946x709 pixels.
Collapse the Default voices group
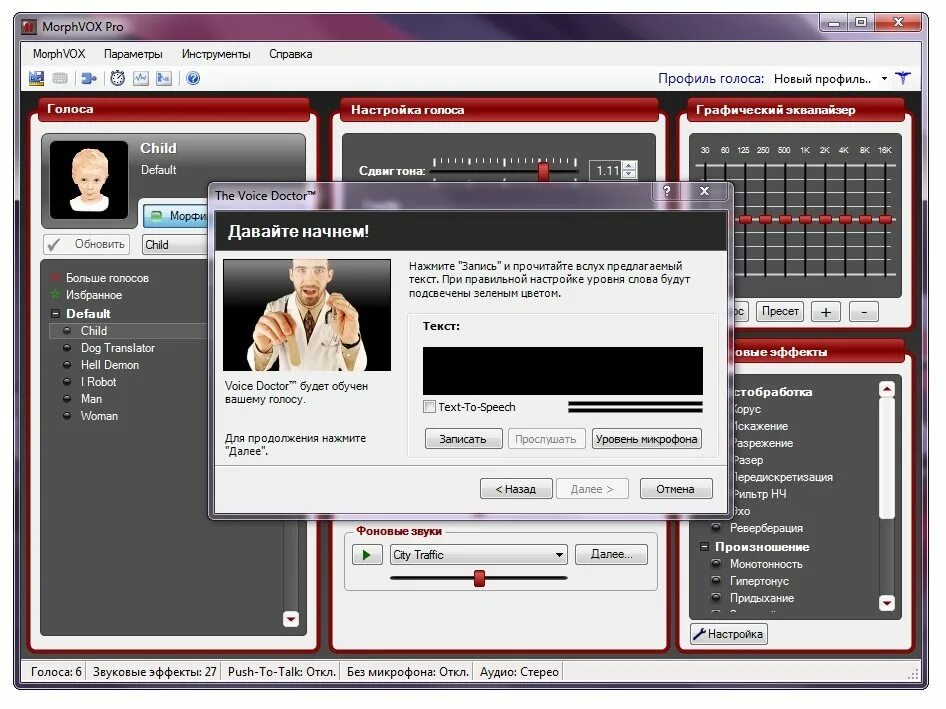pos(56,314)
